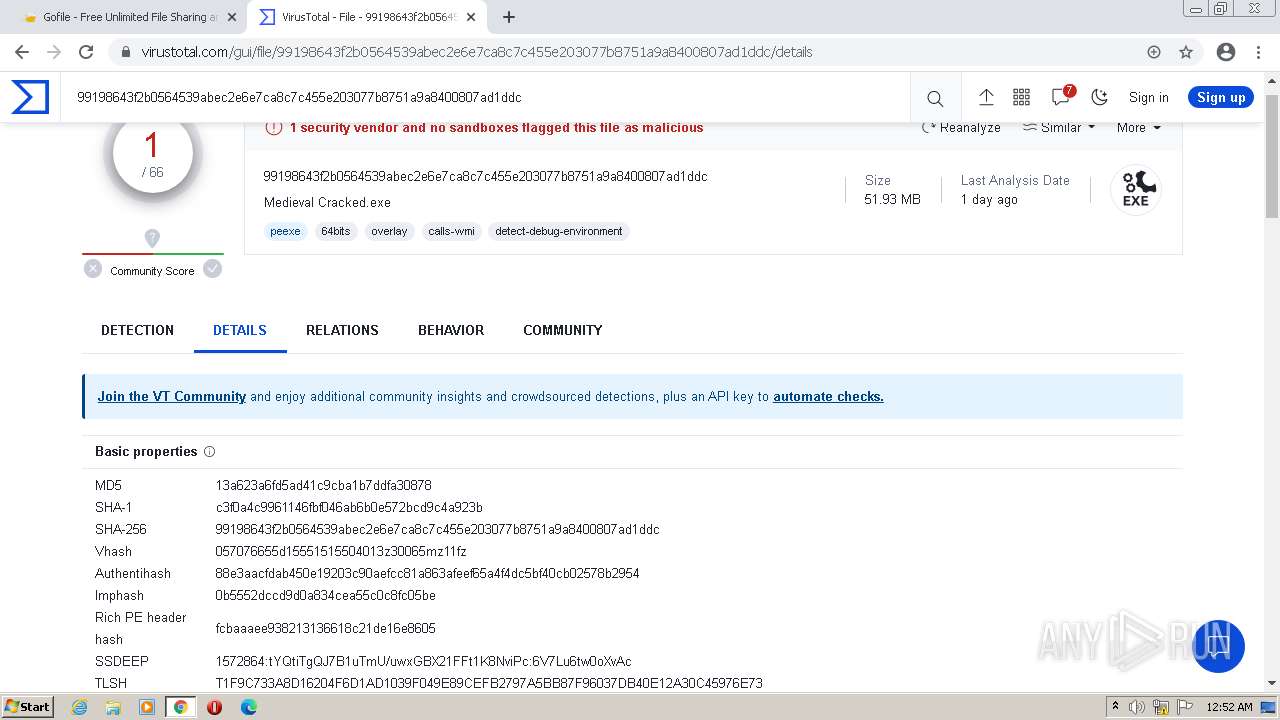
Task: Click the Chrome taskbar icon
Action: tap(180, 707)
